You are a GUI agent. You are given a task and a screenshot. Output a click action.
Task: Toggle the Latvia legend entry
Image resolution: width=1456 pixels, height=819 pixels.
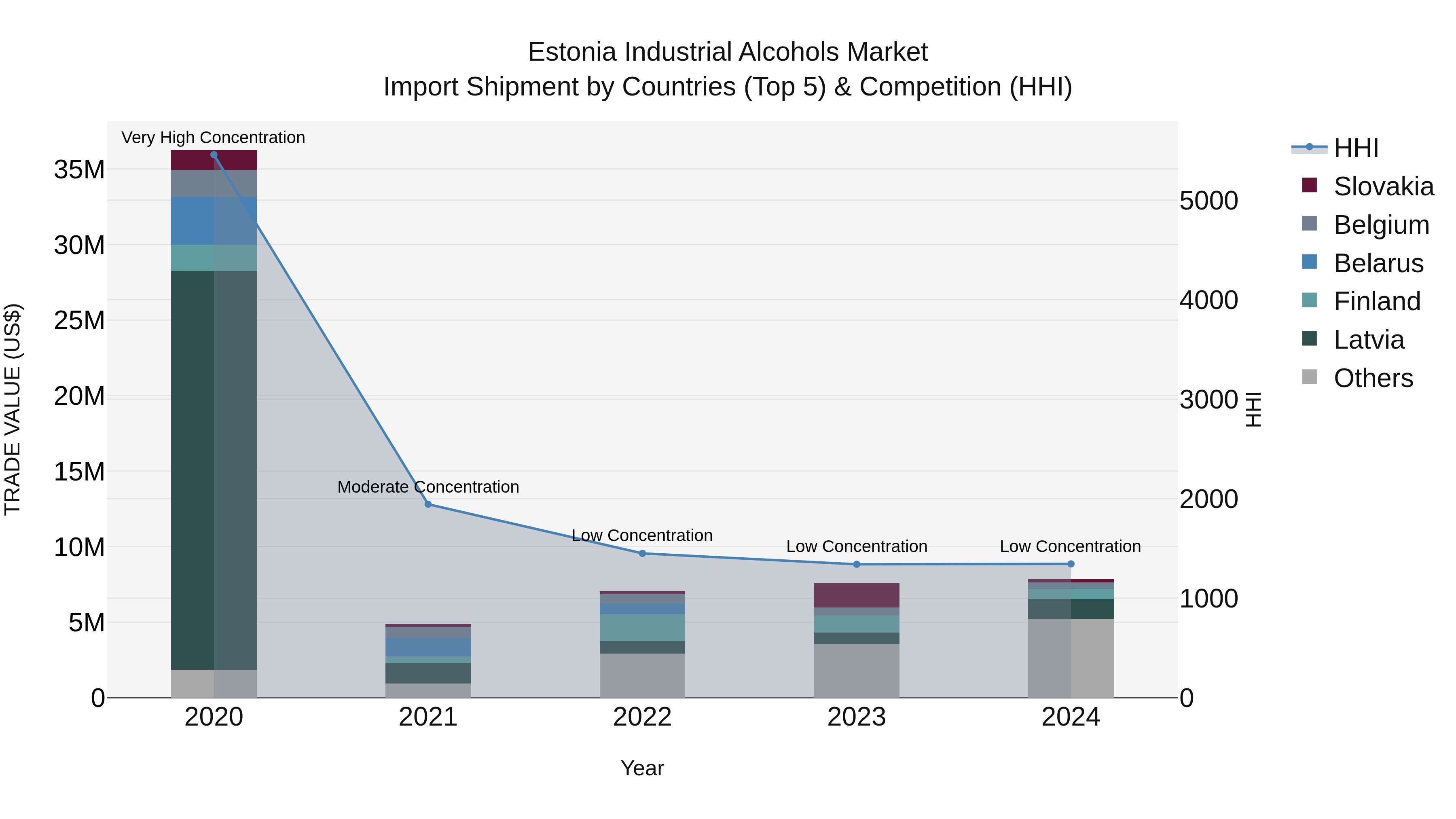tap(1352, 339)
